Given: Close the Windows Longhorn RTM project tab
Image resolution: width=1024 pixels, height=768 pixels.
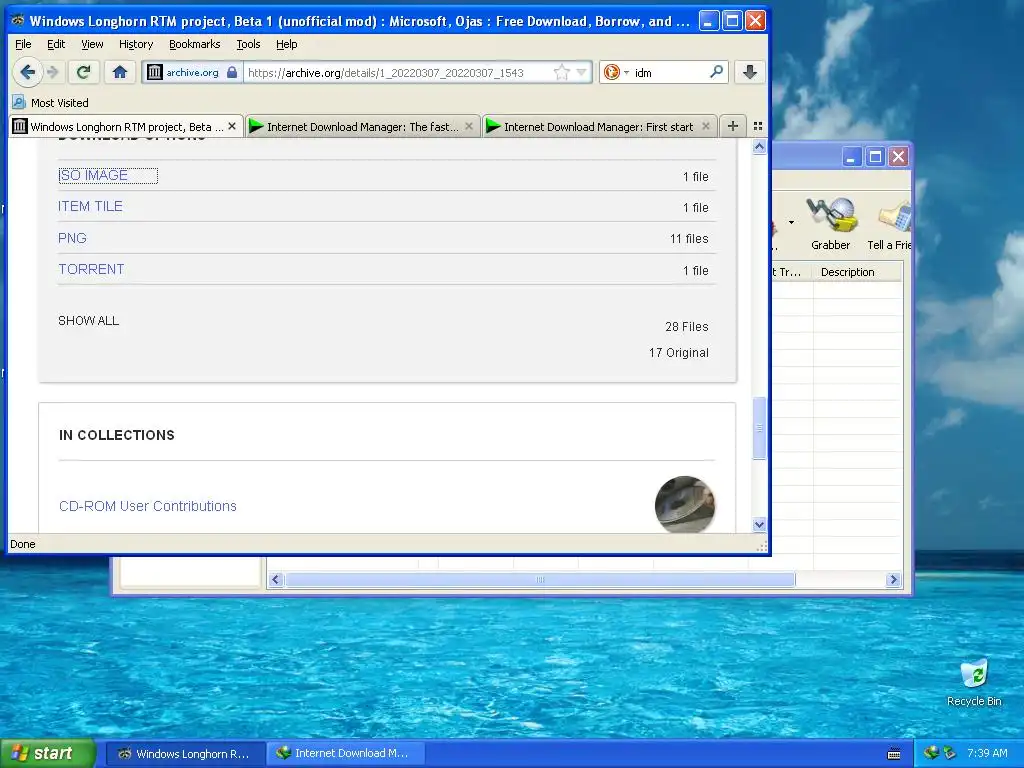Looking at the screenshot, I should pos(232,126).
